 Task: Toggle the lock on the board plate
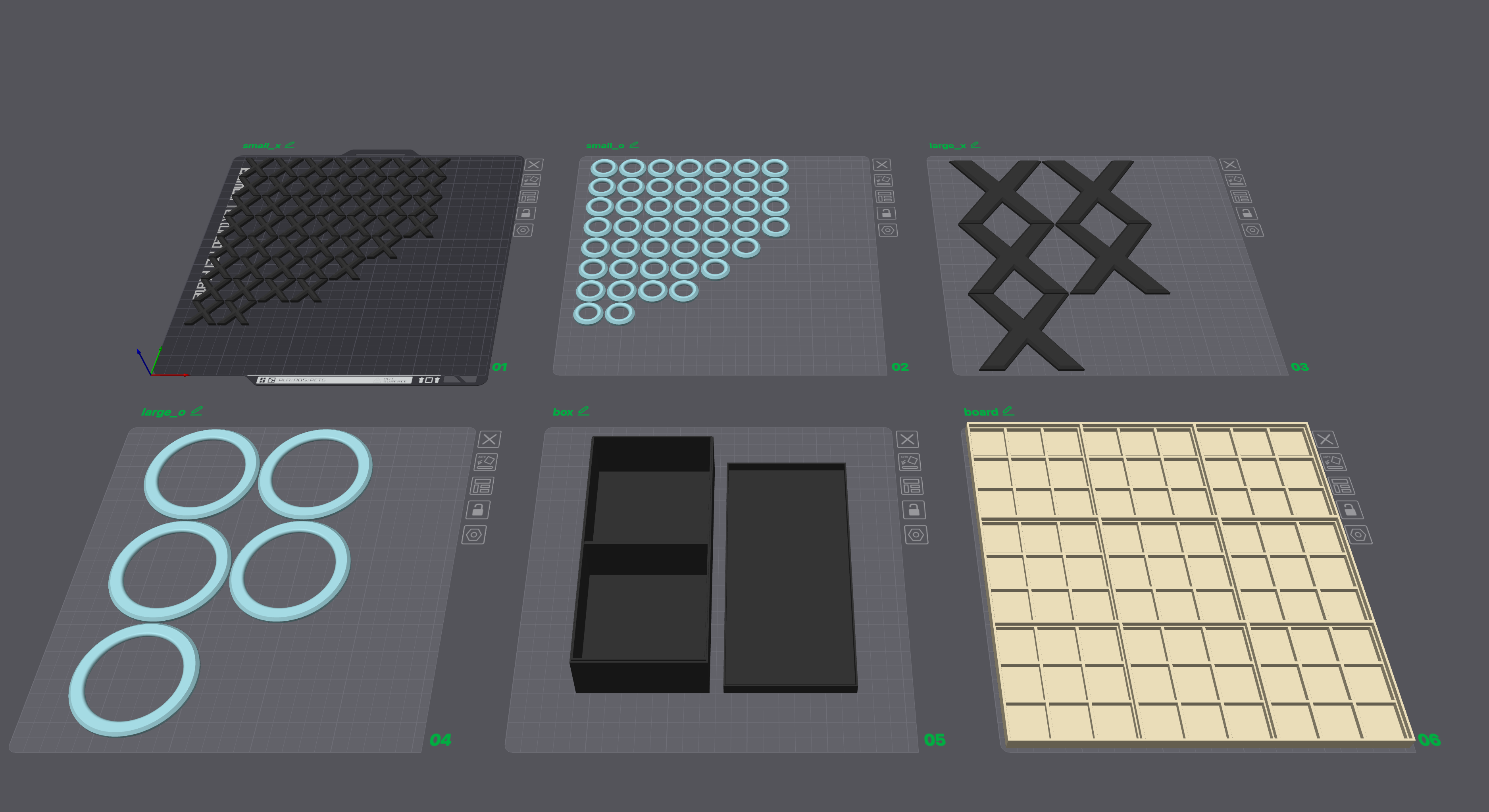coord(1350,510)
